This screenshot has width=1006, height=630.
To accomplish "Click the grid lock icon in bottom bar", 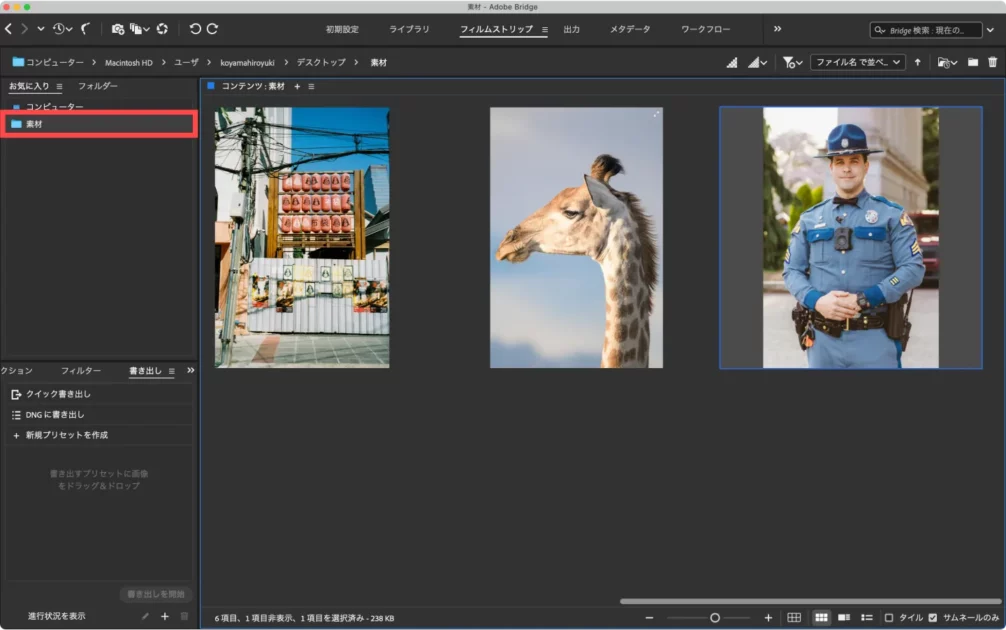I will click(794, 618).
